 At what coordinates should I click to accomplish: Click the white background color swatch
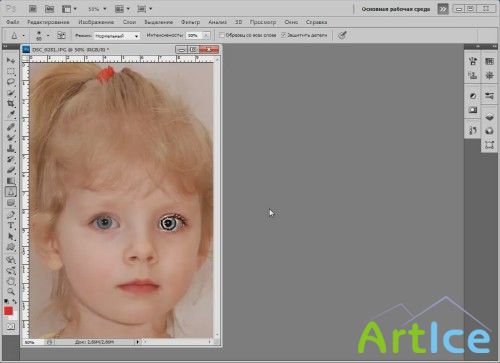coord(15,316)
